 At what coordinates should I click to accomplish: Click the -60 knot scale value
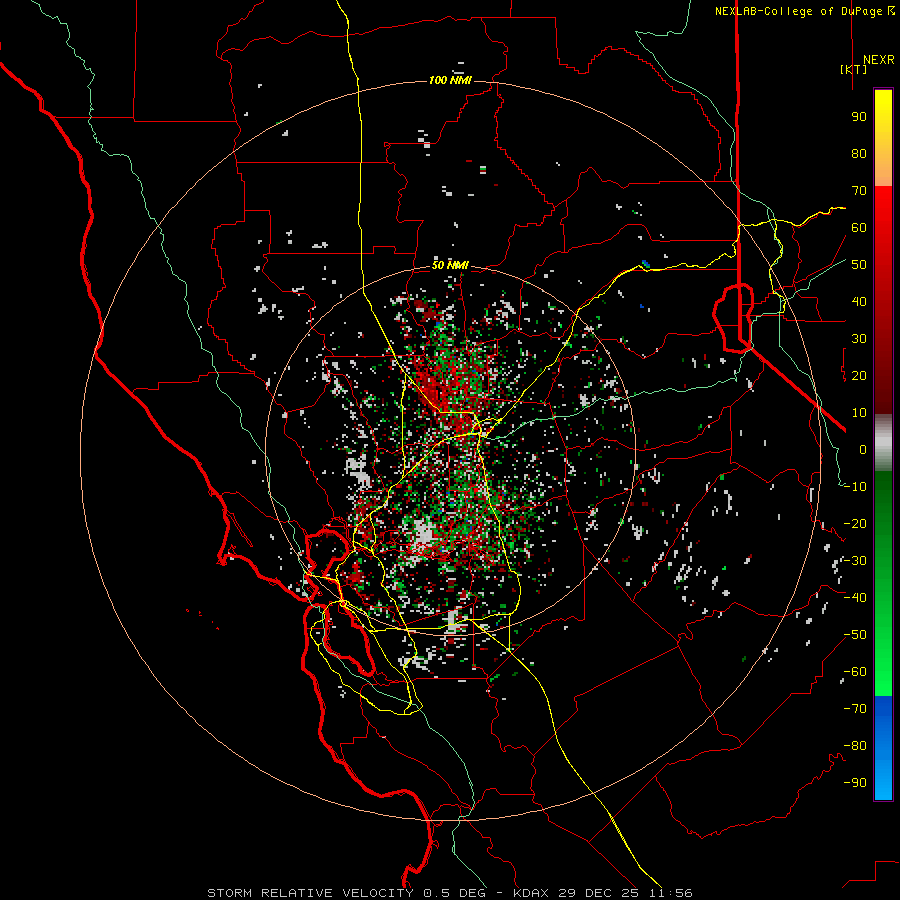coord(855,672)
